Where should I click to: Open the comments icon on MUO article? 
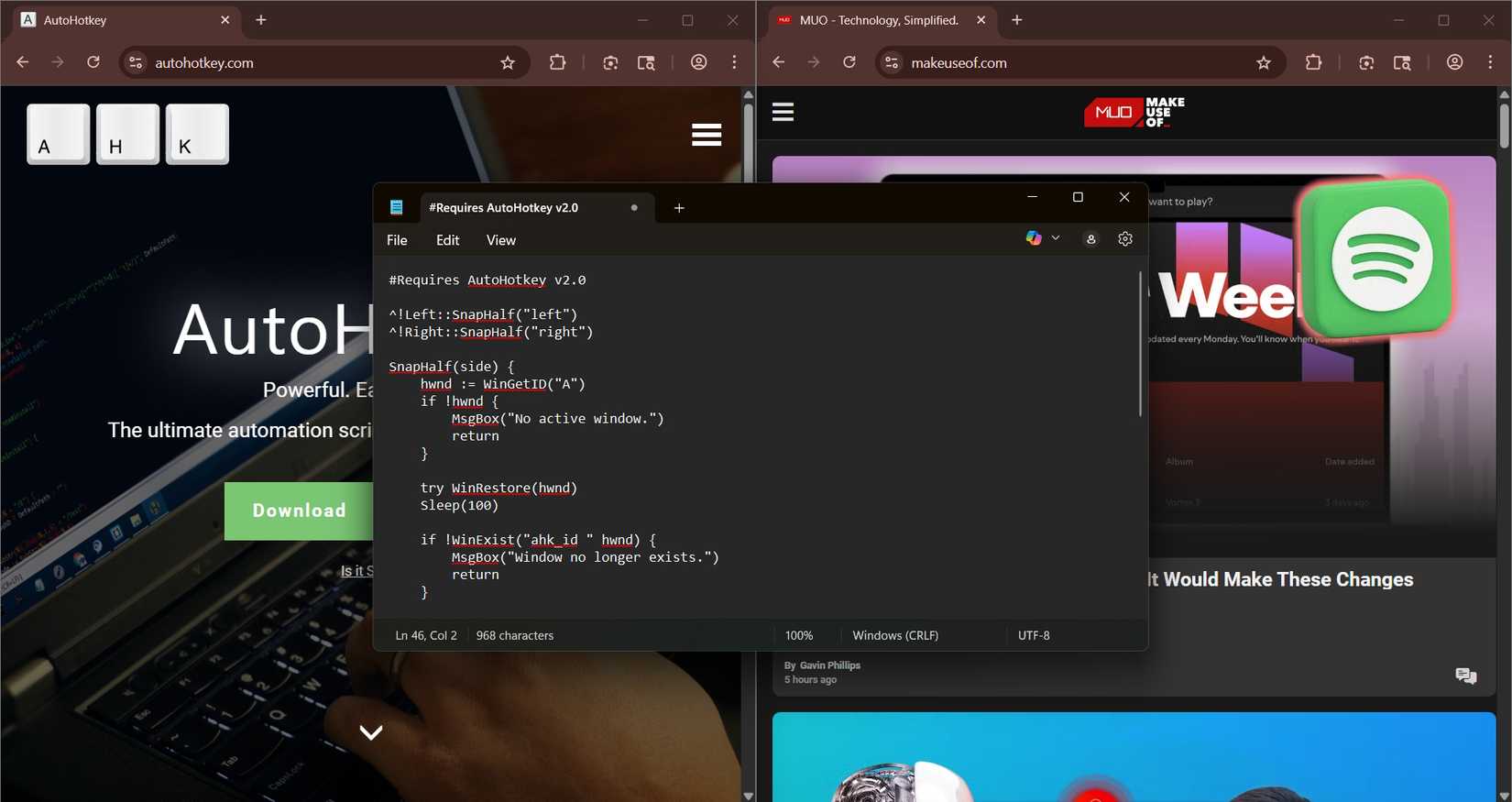click(1465, 676)
